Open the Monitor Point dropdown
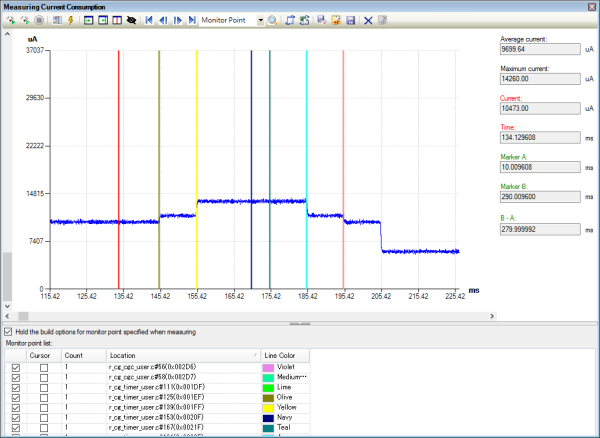Screen dimensions: 600x438 [259, 20]
